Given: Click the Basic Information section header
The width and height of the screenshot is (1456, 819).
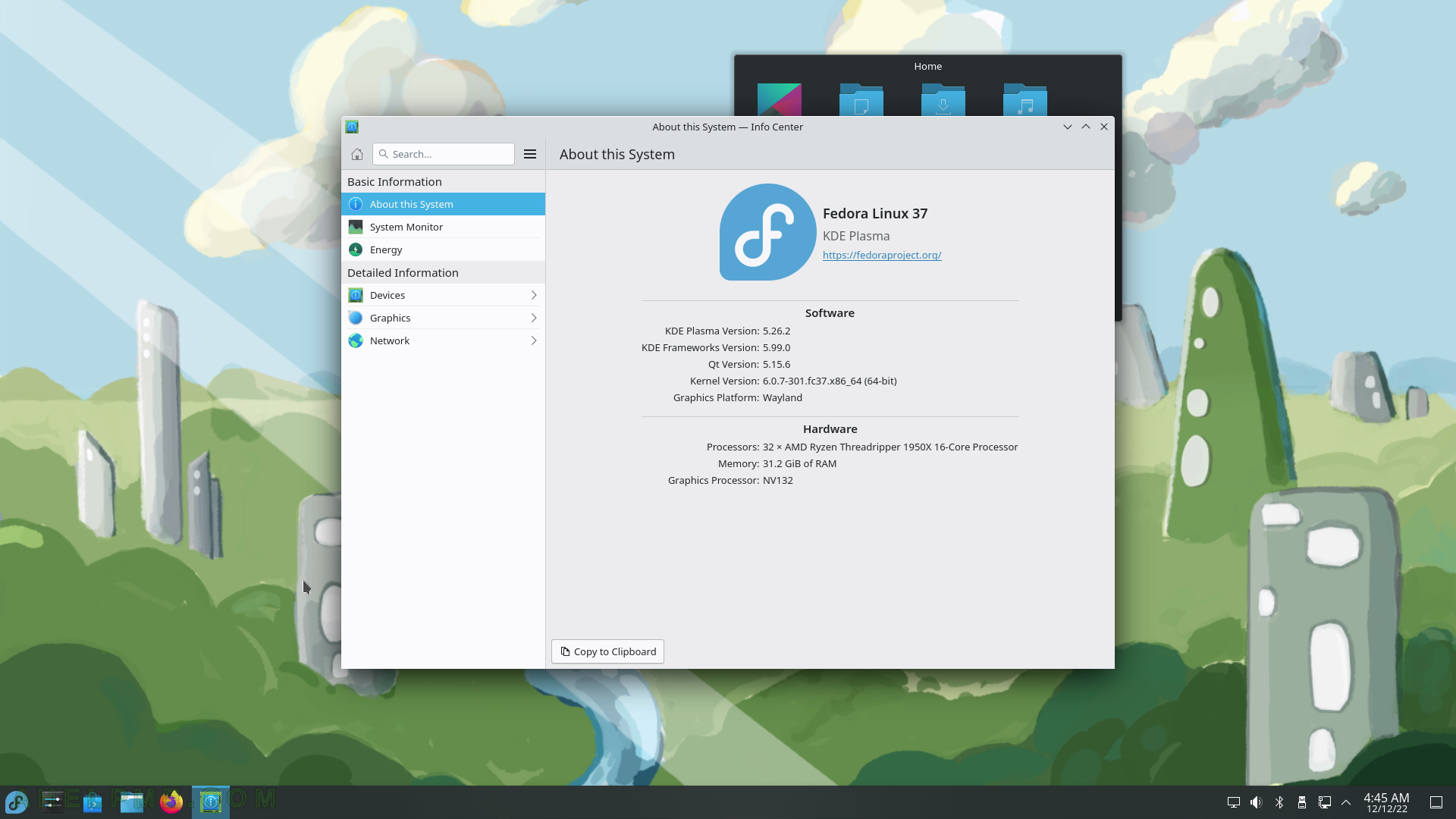Looking at the screenshot, I should pos(394,181).
